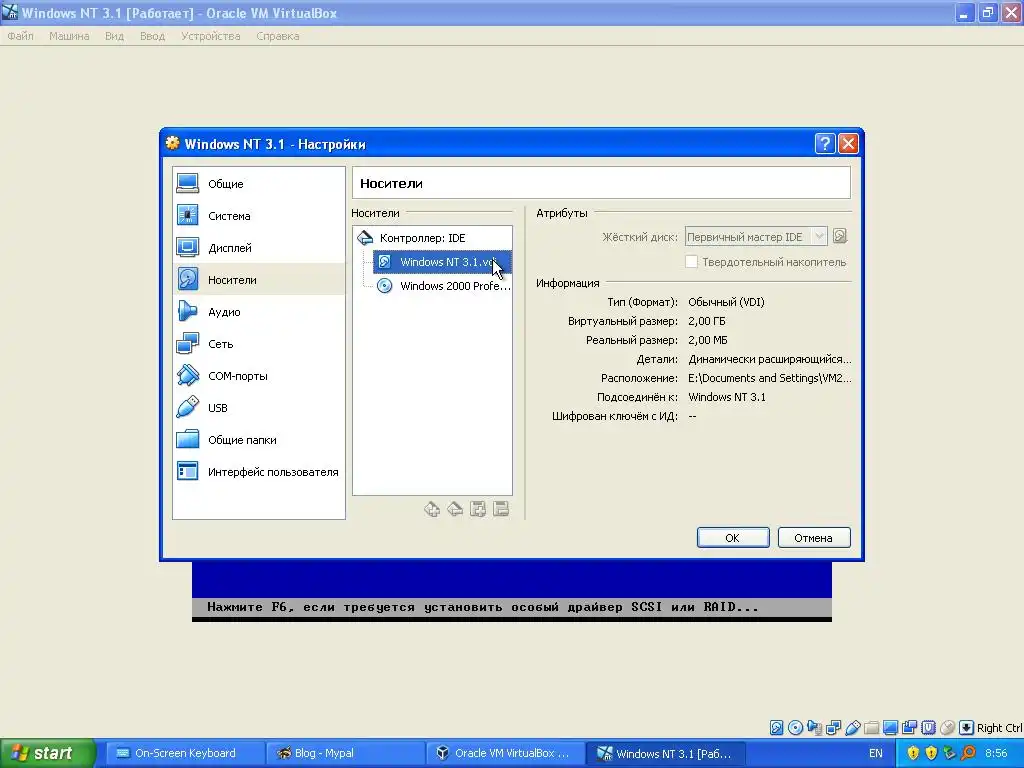Open the Вид menu
Screen dimensions: 1024x768
click(x=114, y=36)
